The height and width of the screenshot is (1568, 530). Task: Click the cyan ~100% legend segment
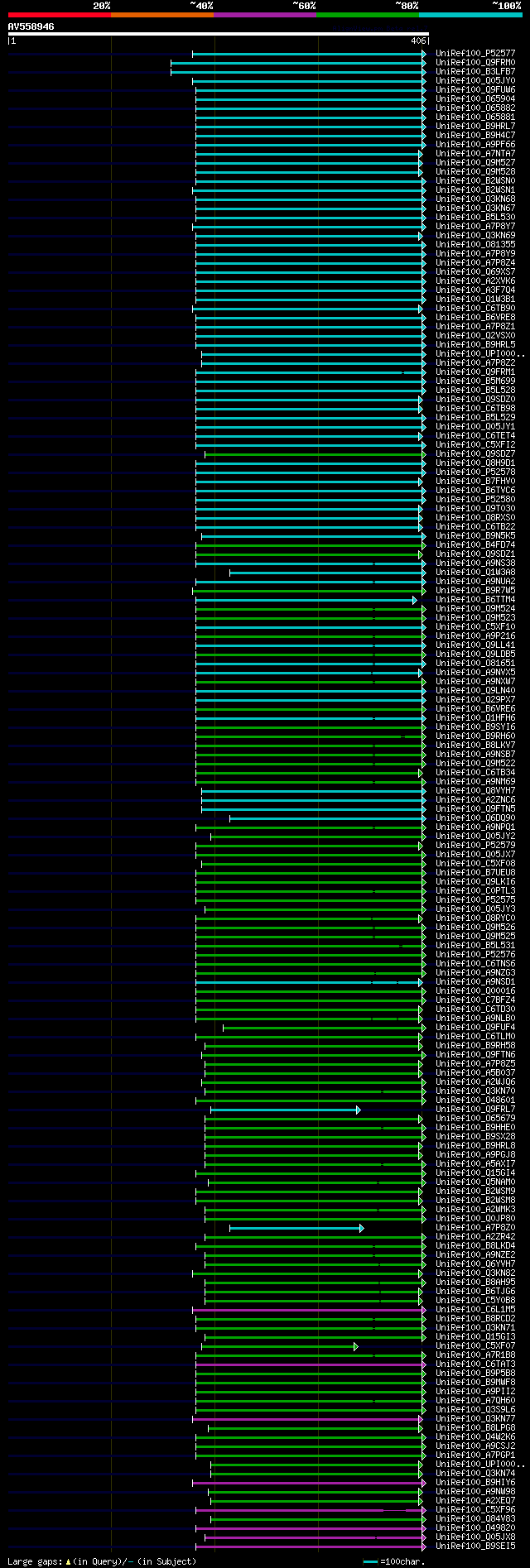click(470, 15)
